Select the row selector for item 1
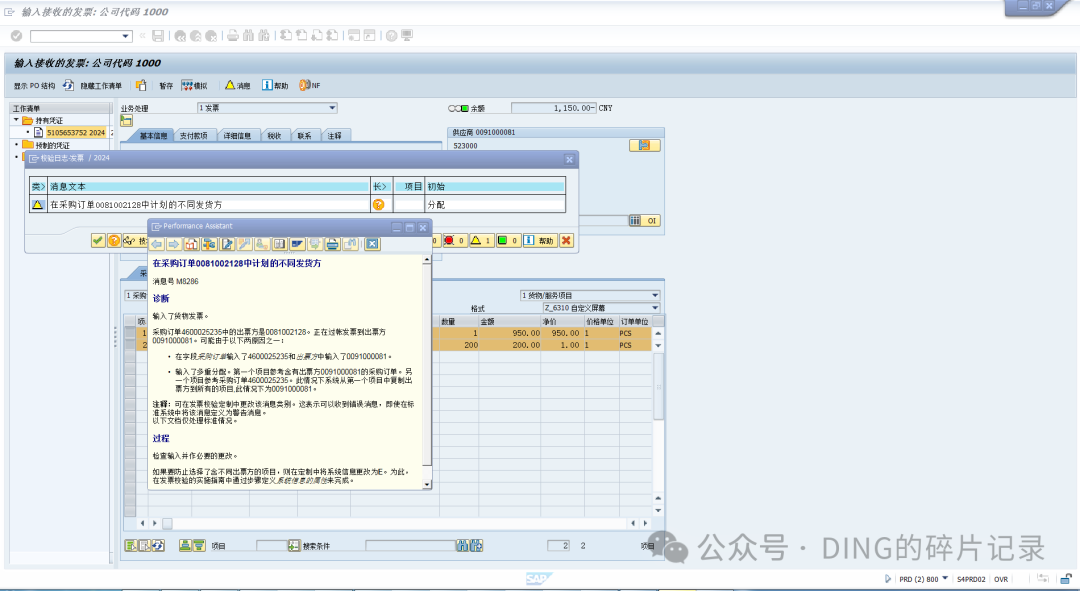The width and height of the screenshot is (1080, 591). coord(129,333)
